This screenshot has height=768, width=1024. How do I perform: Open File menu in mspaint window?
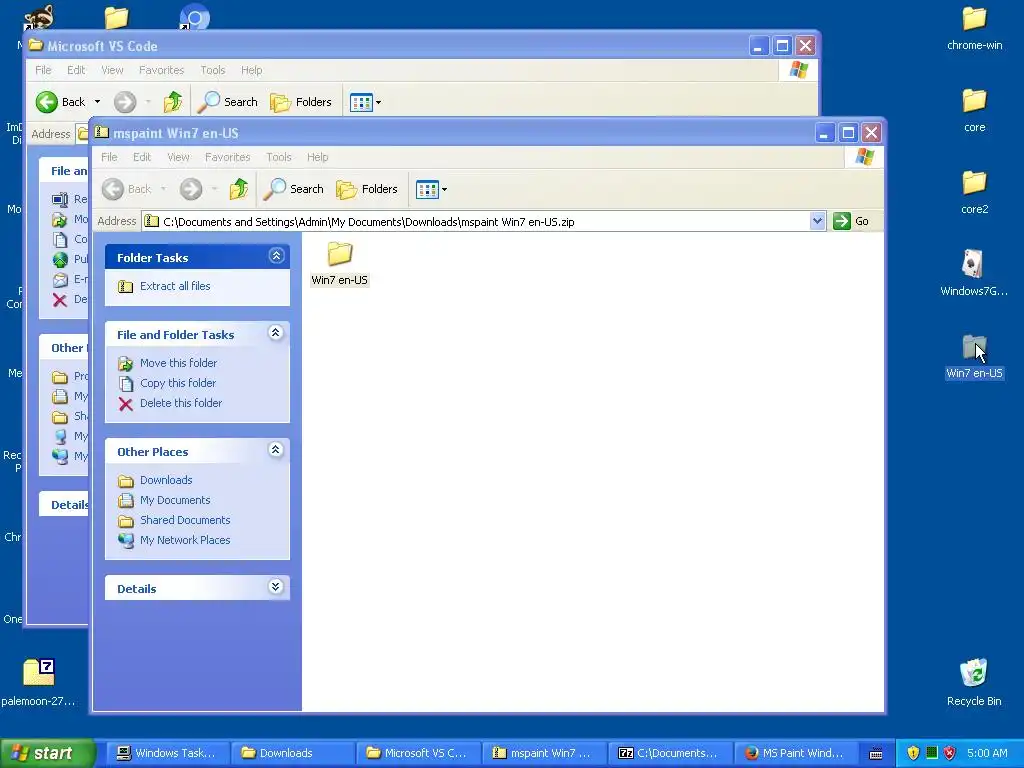109,157
